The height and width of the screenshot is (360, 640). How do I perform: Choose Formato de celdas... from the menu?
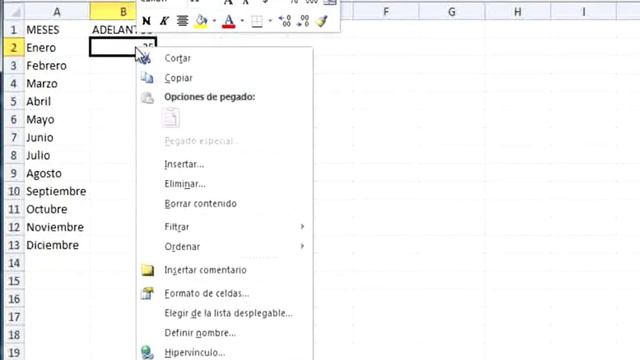click(207, 293)
